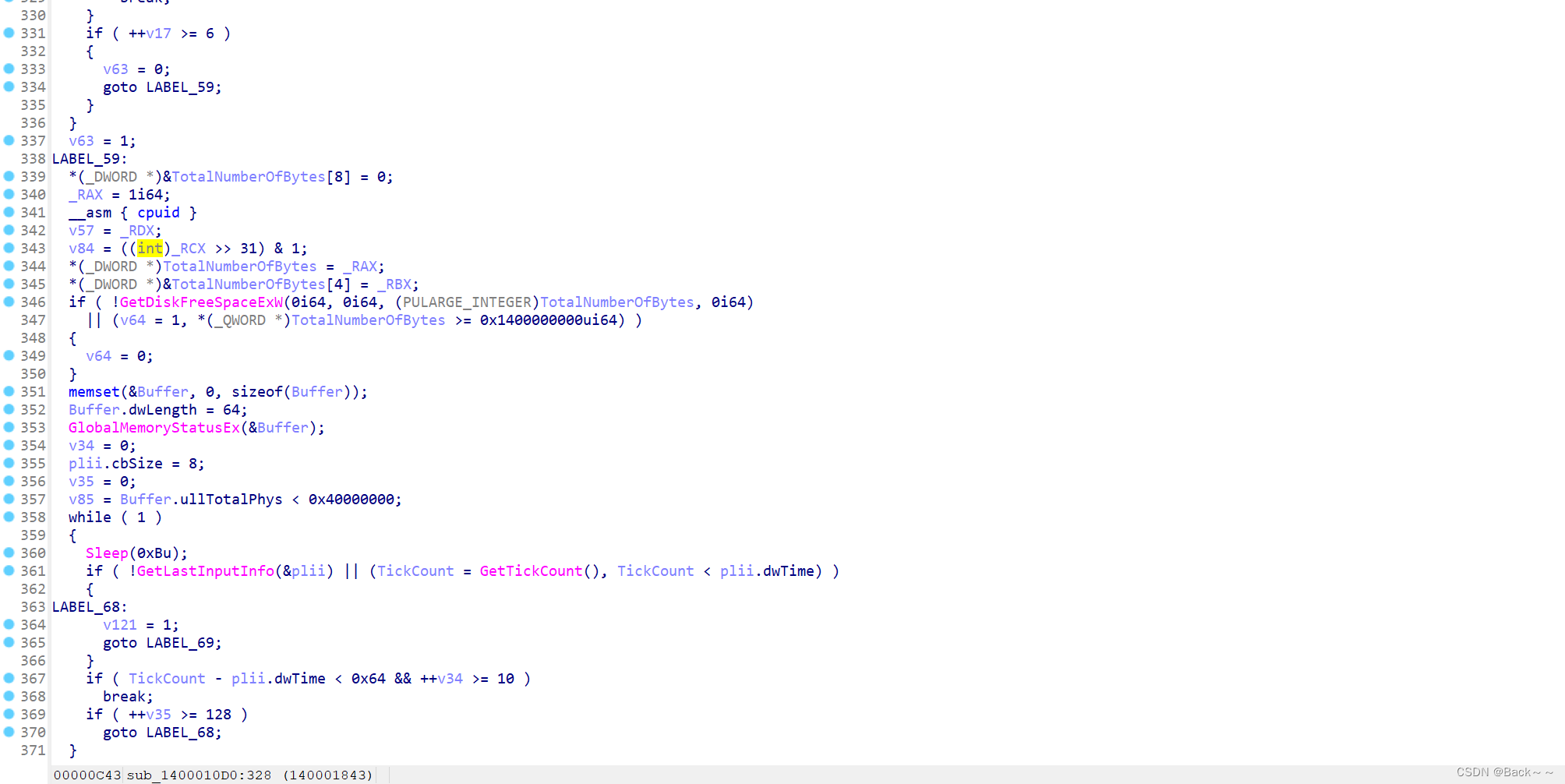This screenshot has height=784, width=1565.
Task: Click the _RCX register on line 343
Action: click(x=189, y=249)
